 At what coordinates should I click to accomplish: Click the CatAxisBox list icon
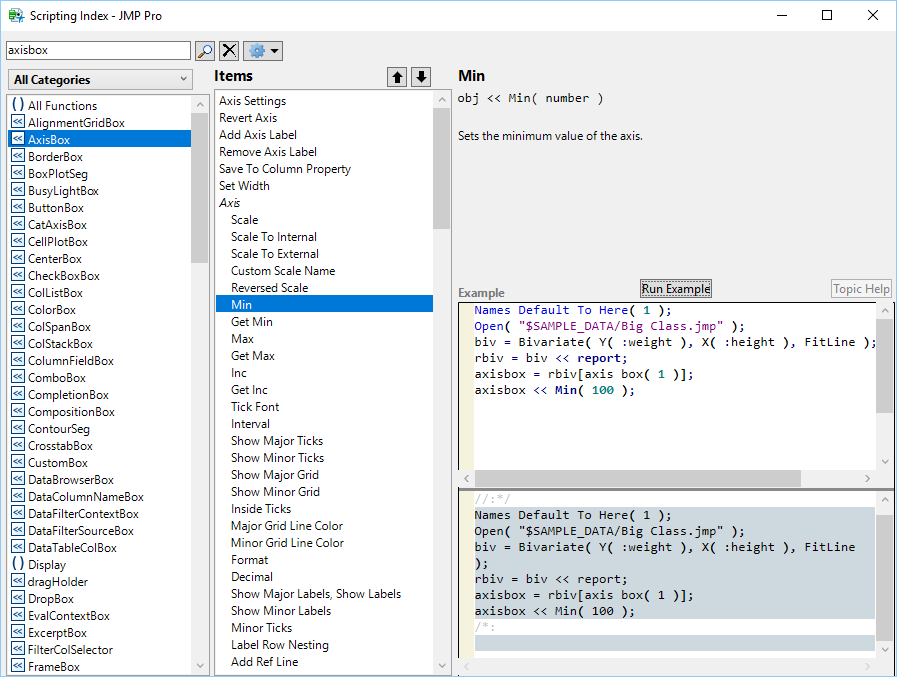tap(18, 224)
